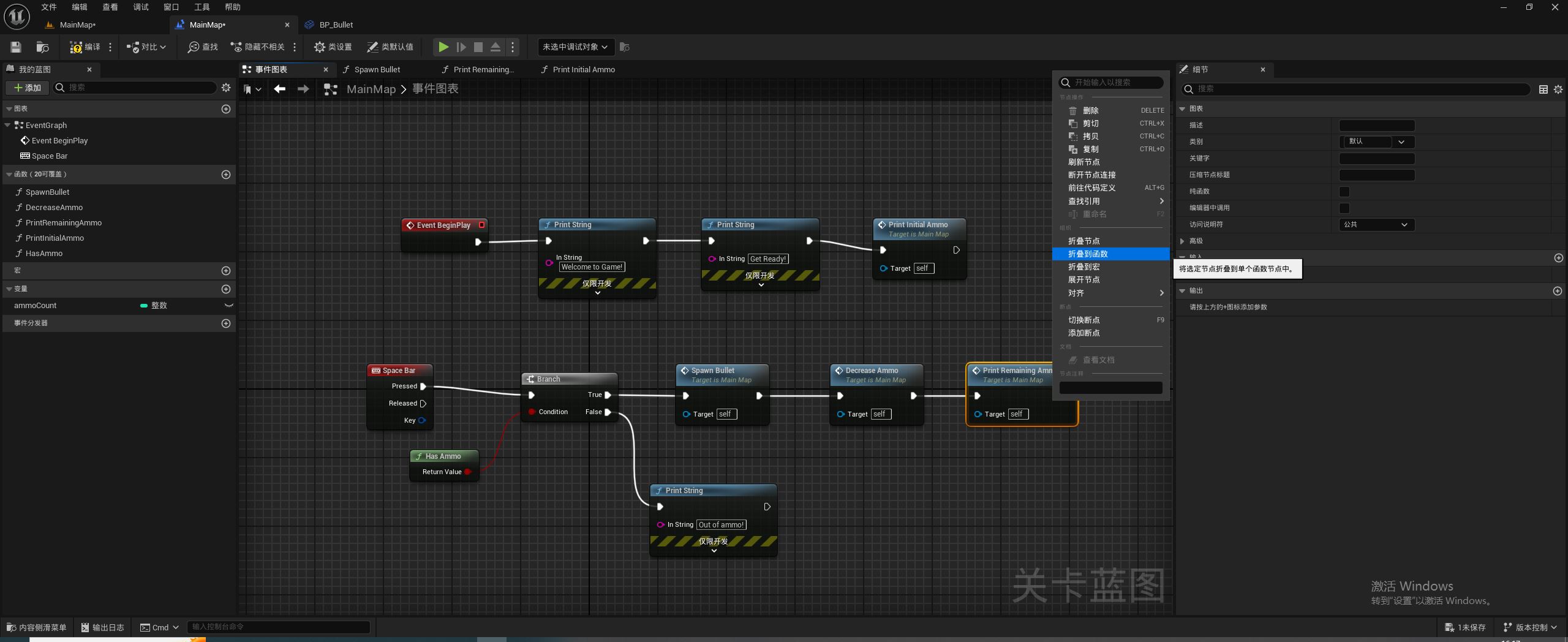The height and width of the screenshot is (642, 1568).
Task: Choose Toggle Breakpoint (切换断点)
Action: click(1110, 320)
